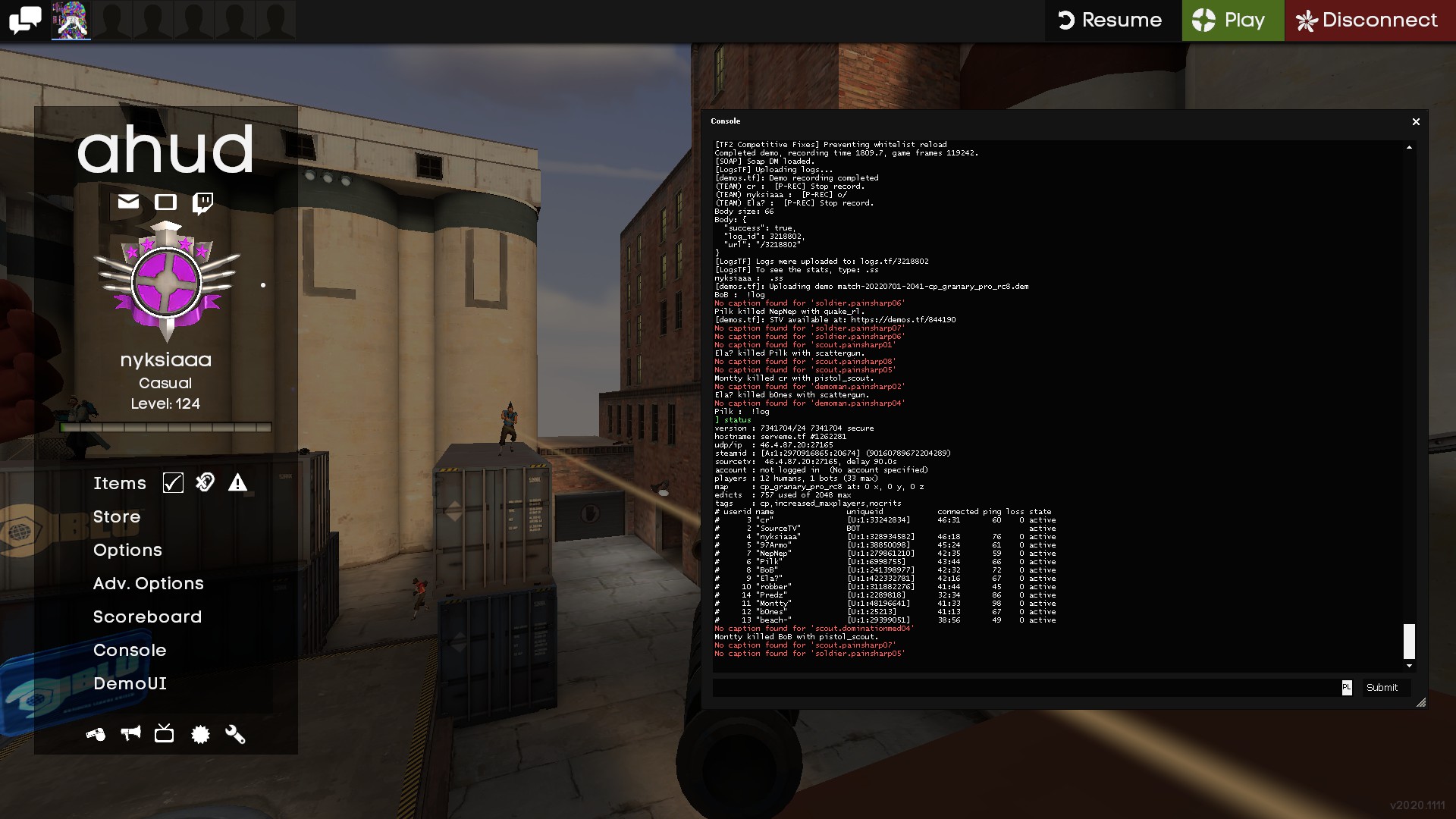Click the nyksiaaa player avatar thumbnail
The image size is (1456, 819).
[71, 20]
